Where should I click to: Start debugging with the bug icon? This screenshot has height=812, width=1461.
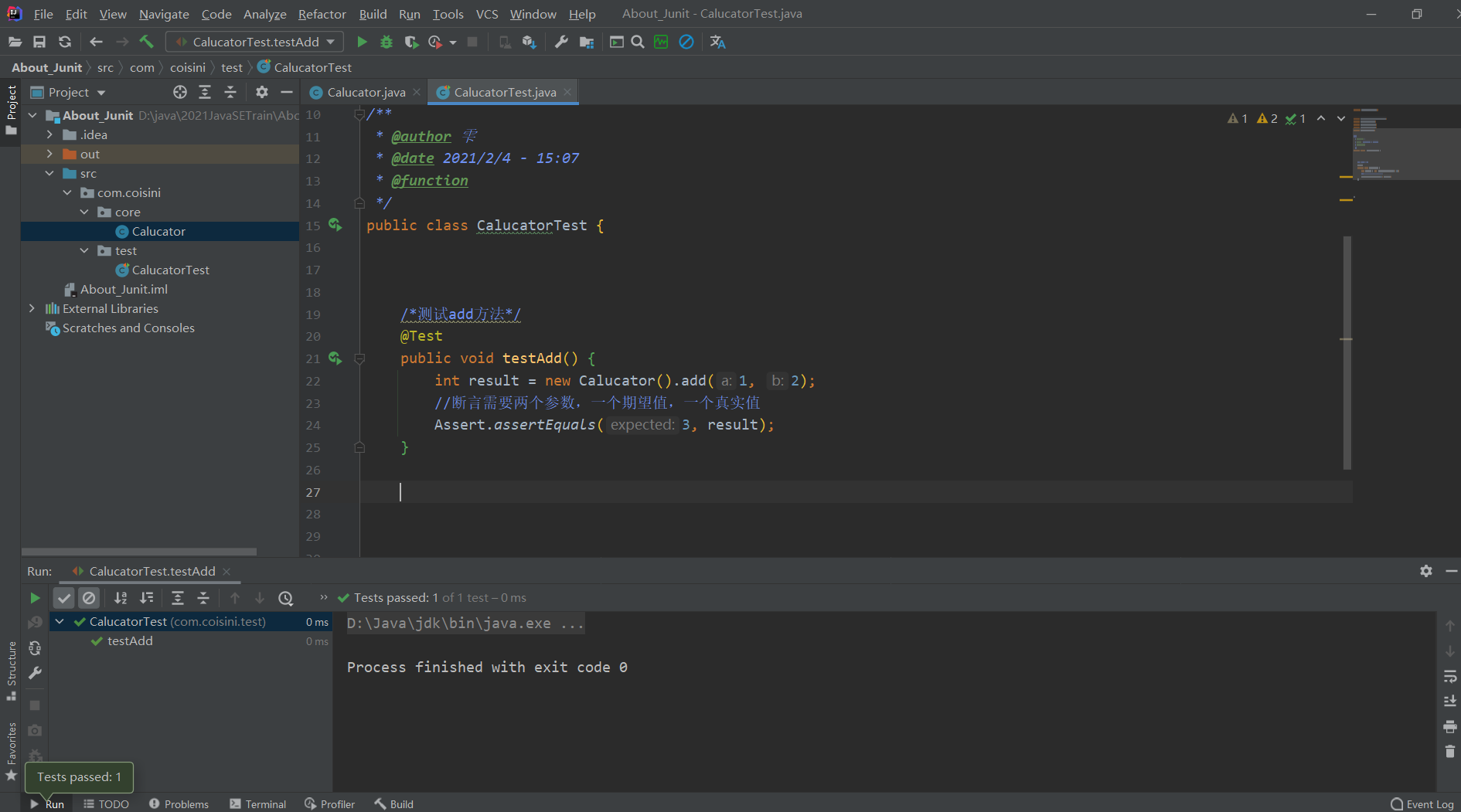[x=387, y=42]
